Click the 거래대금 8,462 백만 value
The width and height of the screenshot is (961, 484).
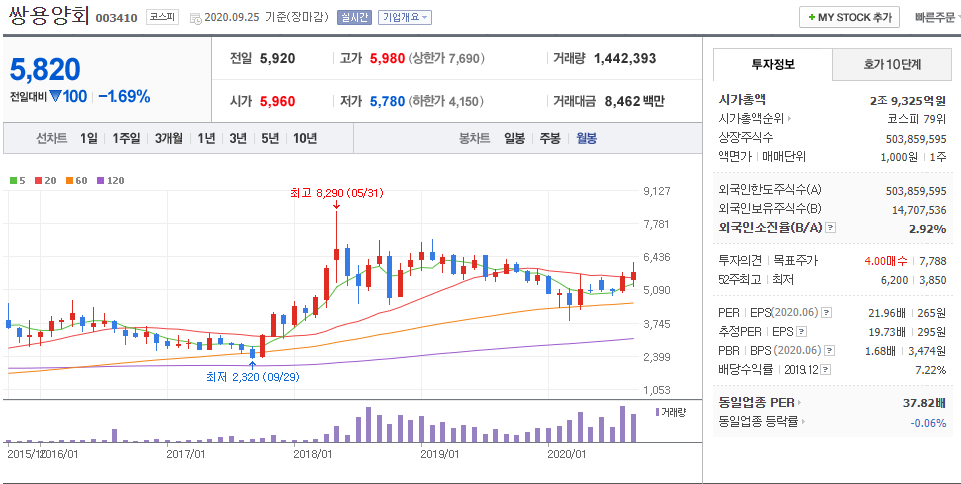pos(634,102)
